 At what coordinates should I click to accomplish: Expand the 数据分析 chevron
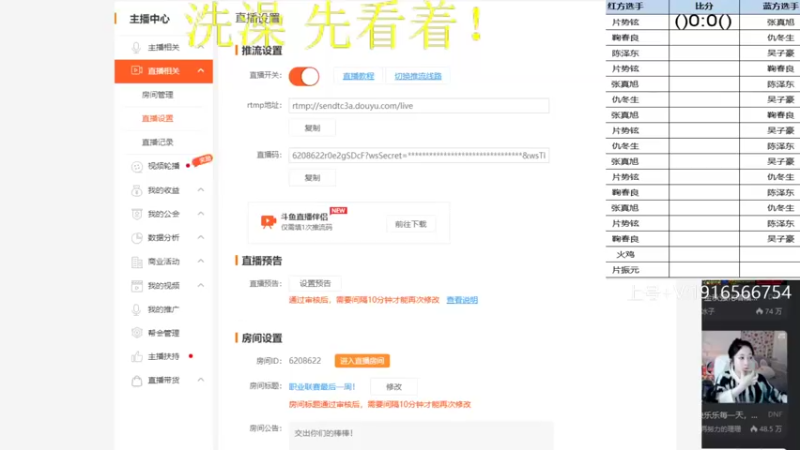(x=201, y=237)
